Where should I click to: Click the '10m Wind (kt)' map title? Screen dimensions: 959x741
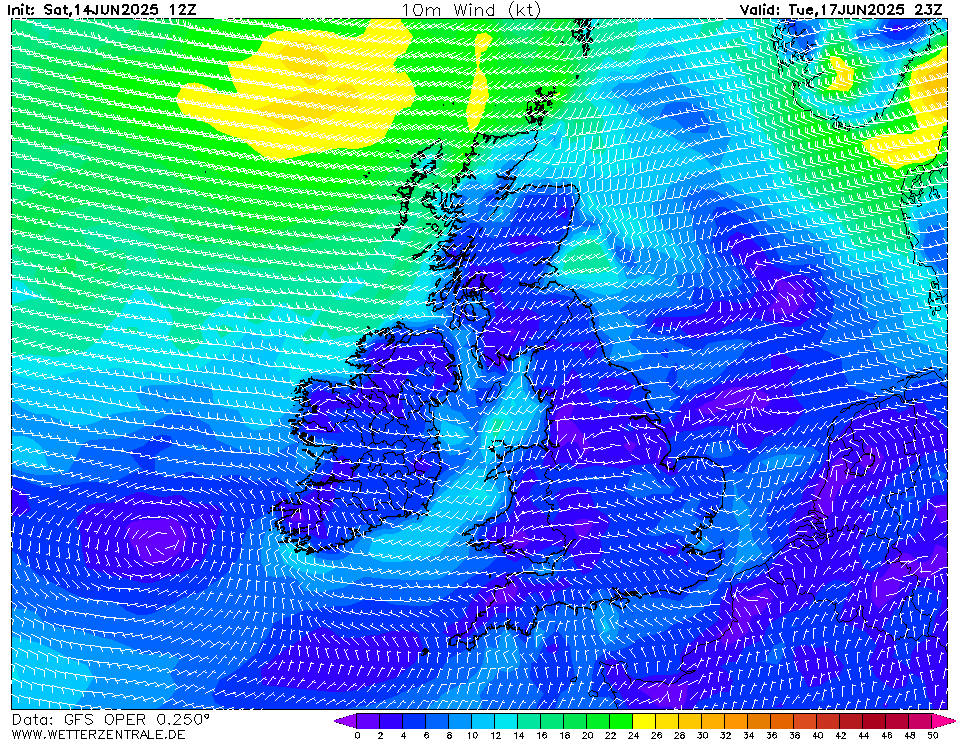tap(471, 9)
